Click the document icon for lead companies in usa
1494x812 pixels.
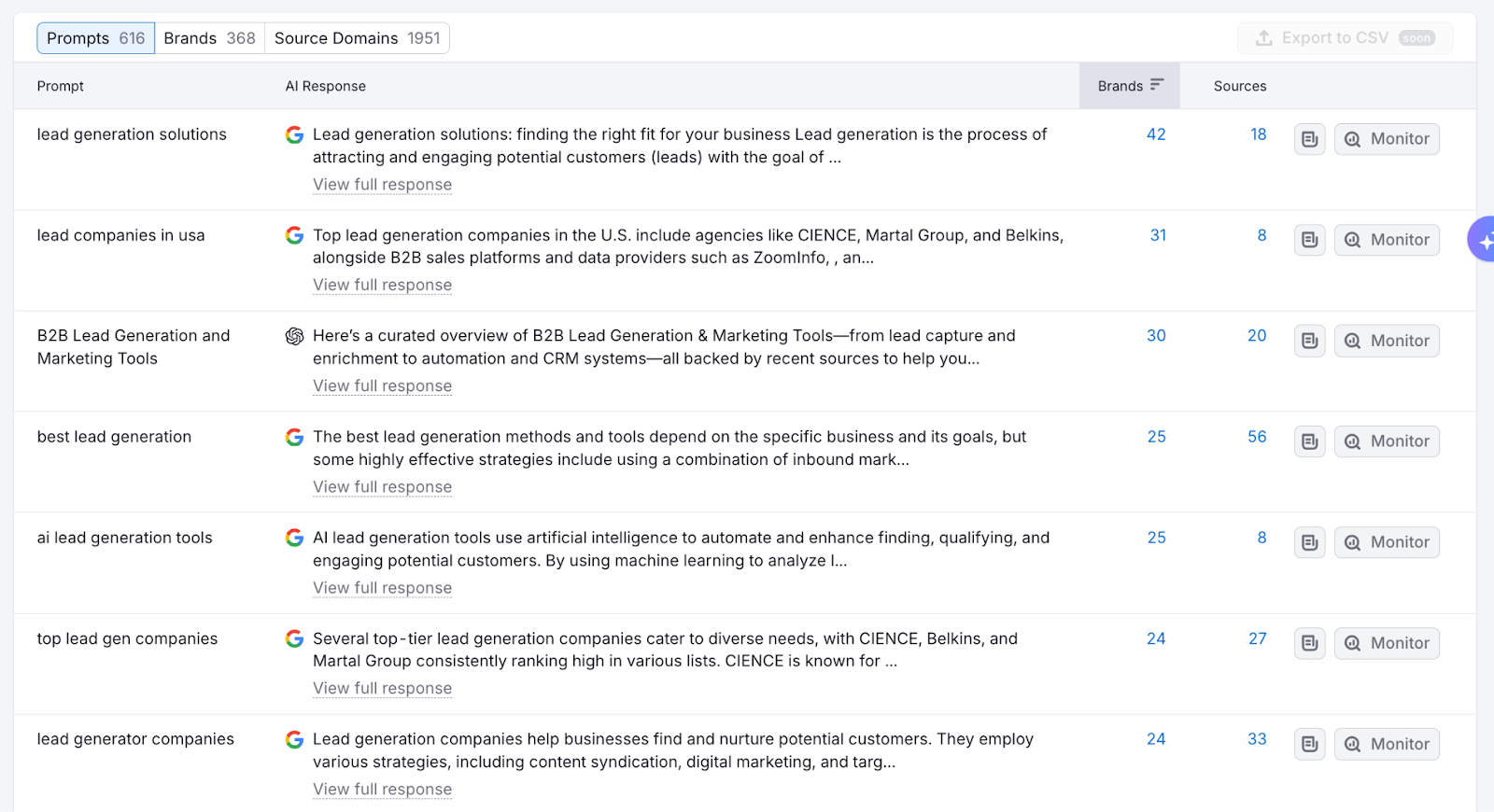[1309, 240]
